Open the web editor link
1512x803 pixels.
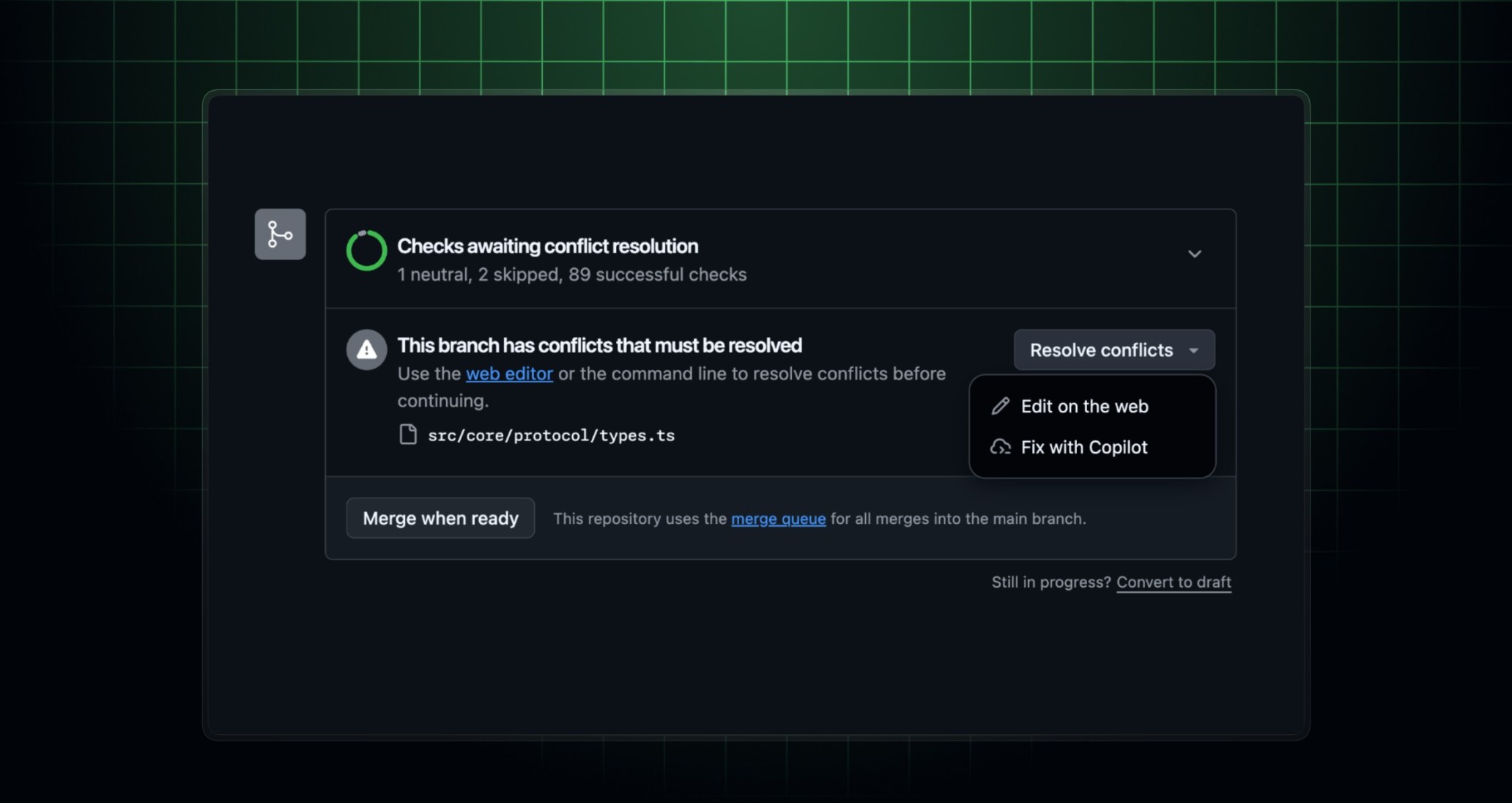509,374
